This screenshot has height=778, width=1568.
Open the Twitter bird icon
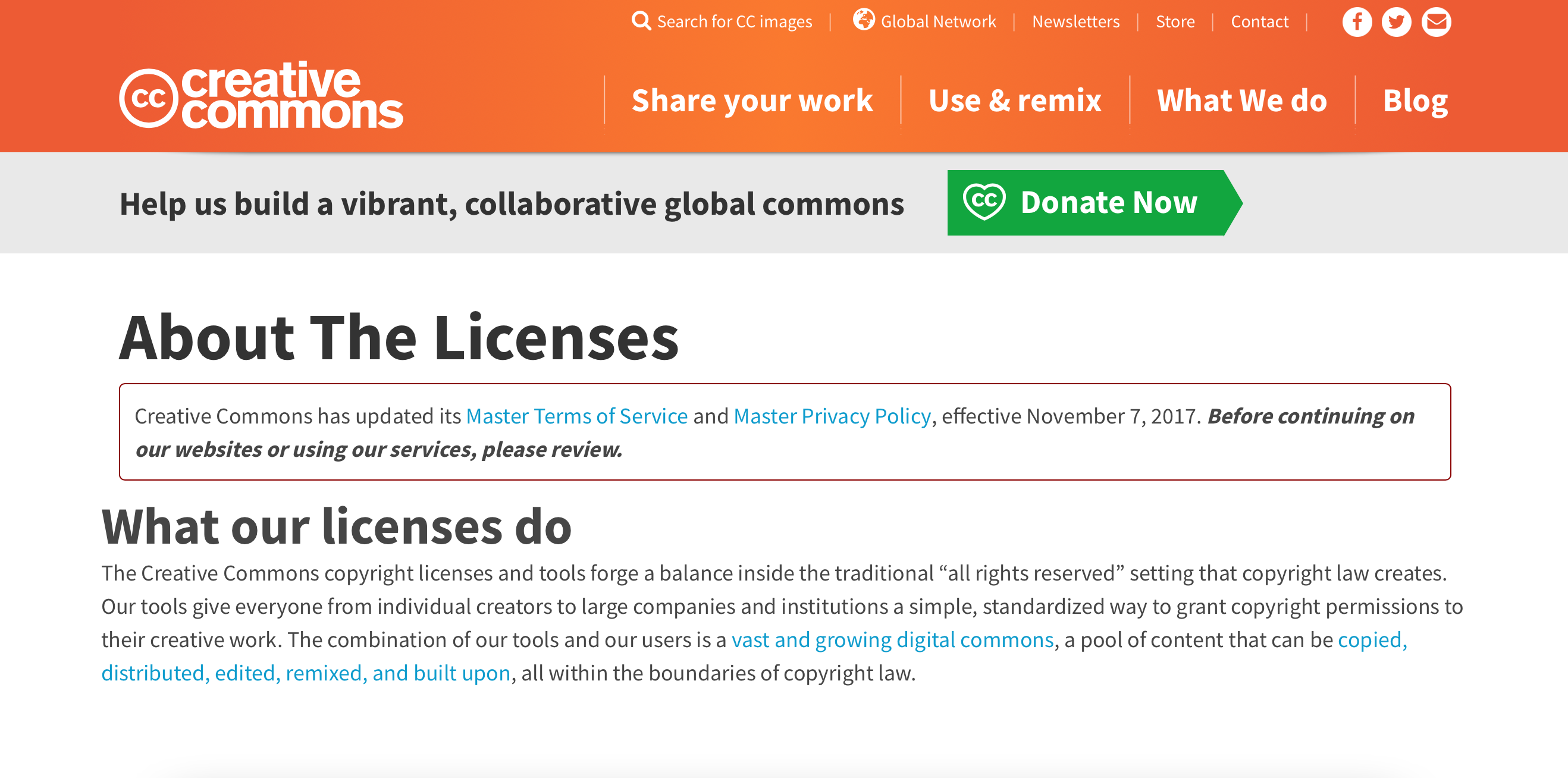click(1395, 23)
